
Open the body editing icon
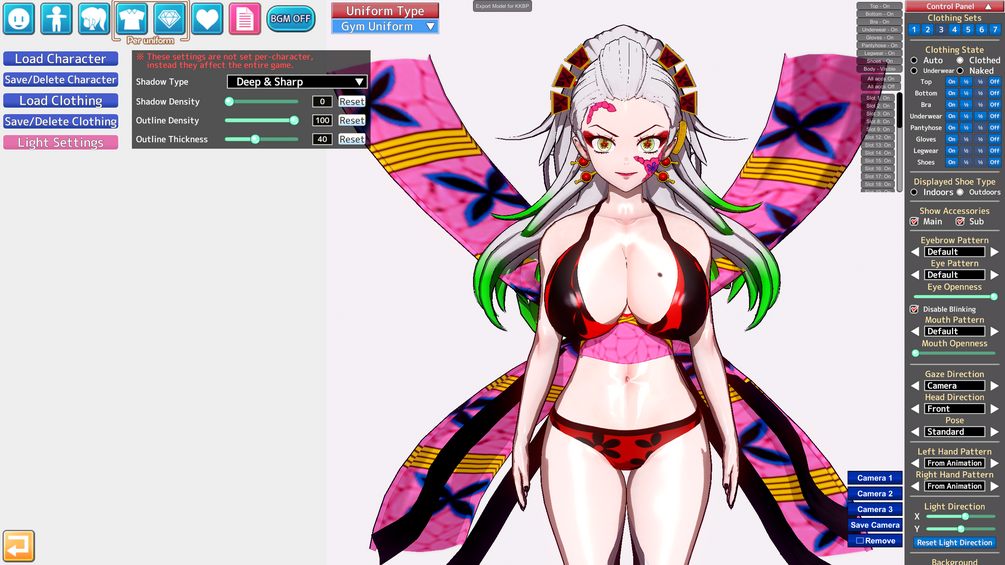tap(56, 19)
